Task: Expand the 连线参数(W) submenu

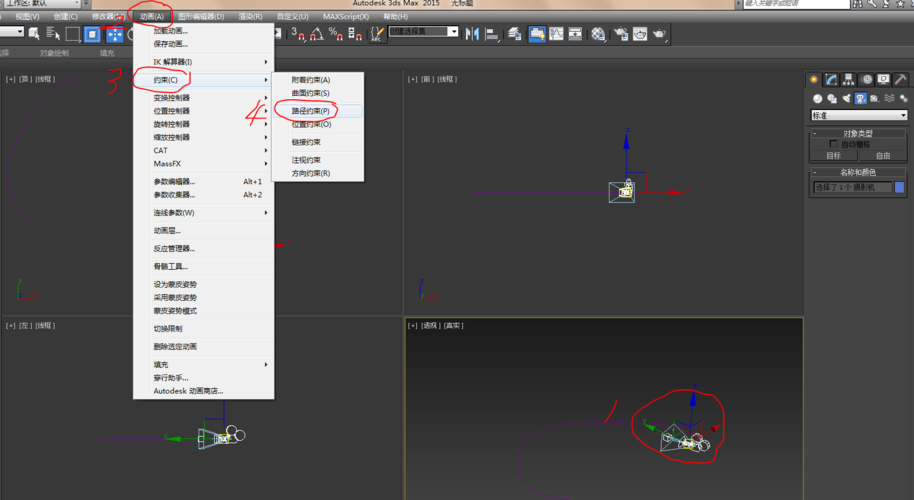Action: (203, 213)
